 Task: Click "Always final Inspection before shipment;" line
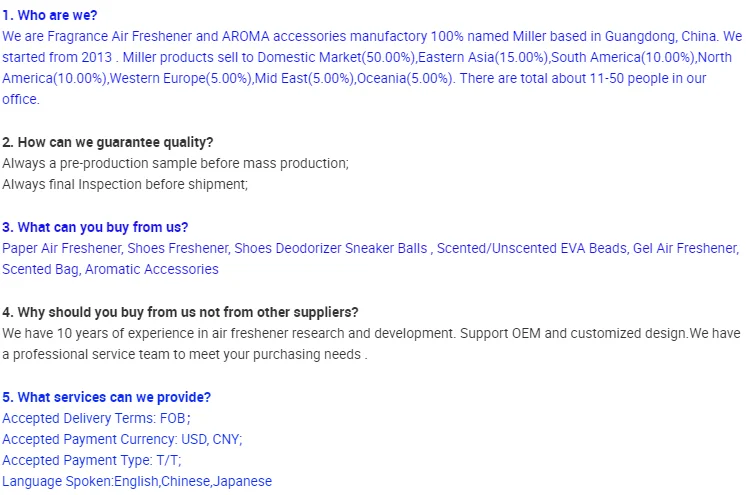pos(124,184)
